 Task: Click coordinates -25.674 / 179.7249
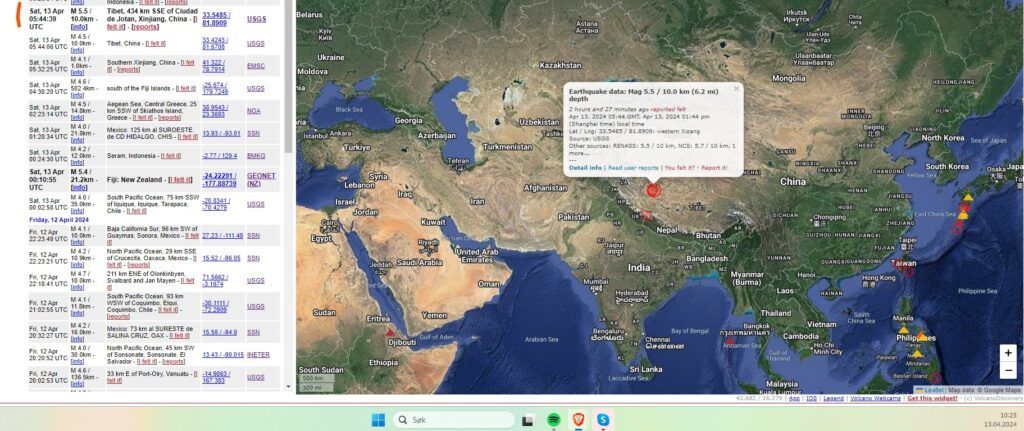[x=215, y=88]
